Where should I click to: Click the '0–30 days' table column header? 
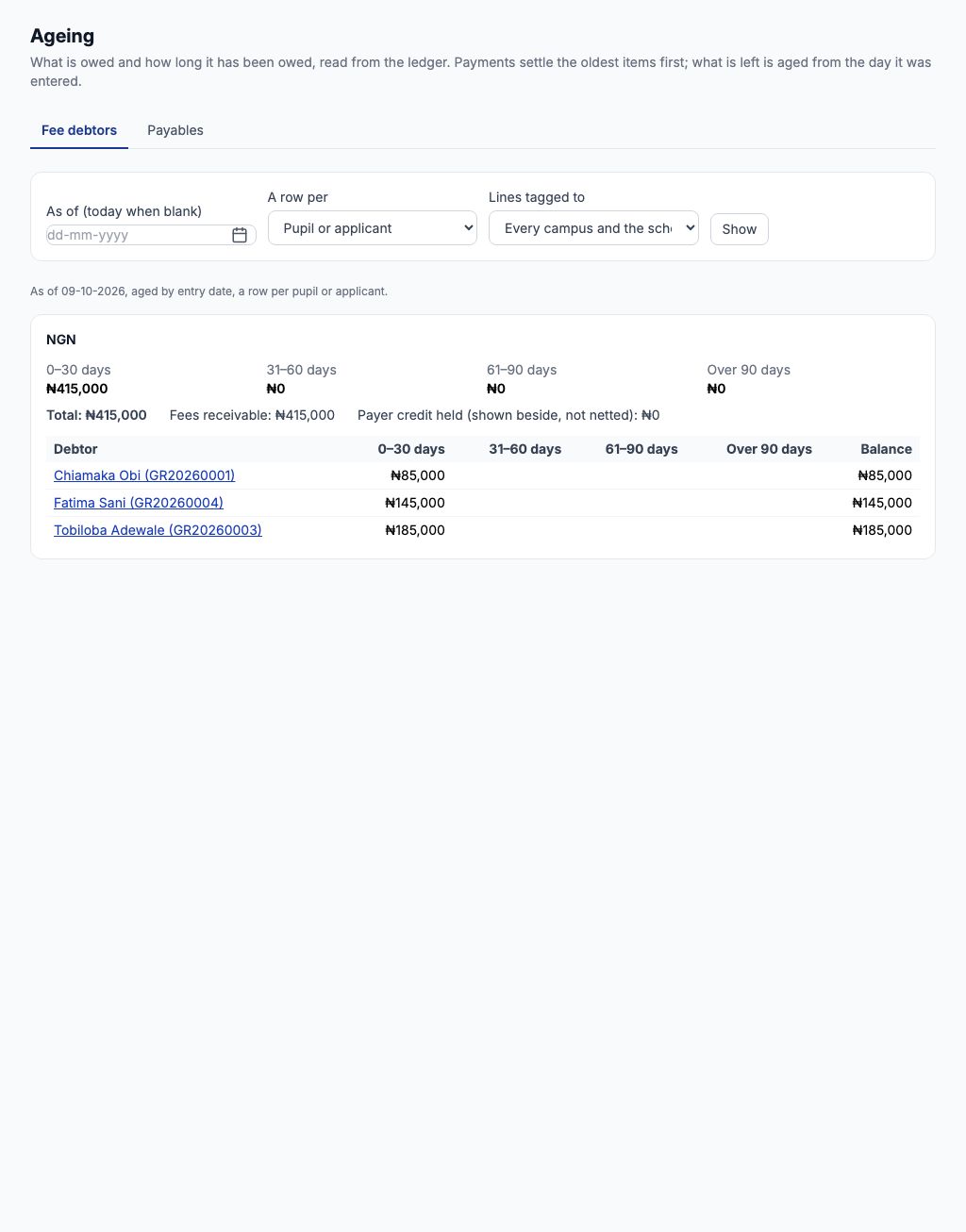pyautogui.click(x=411, y=449)
